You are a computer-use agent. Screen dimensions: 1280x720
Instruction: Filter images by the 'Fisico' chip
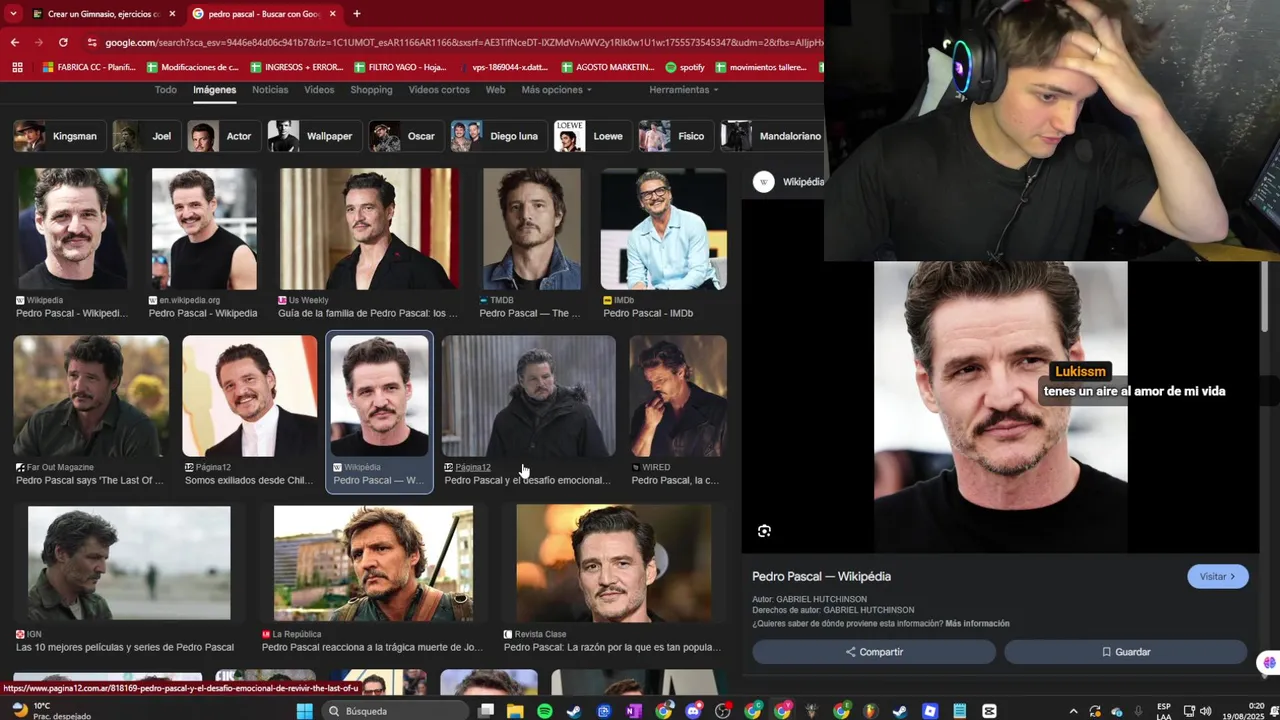675,136
